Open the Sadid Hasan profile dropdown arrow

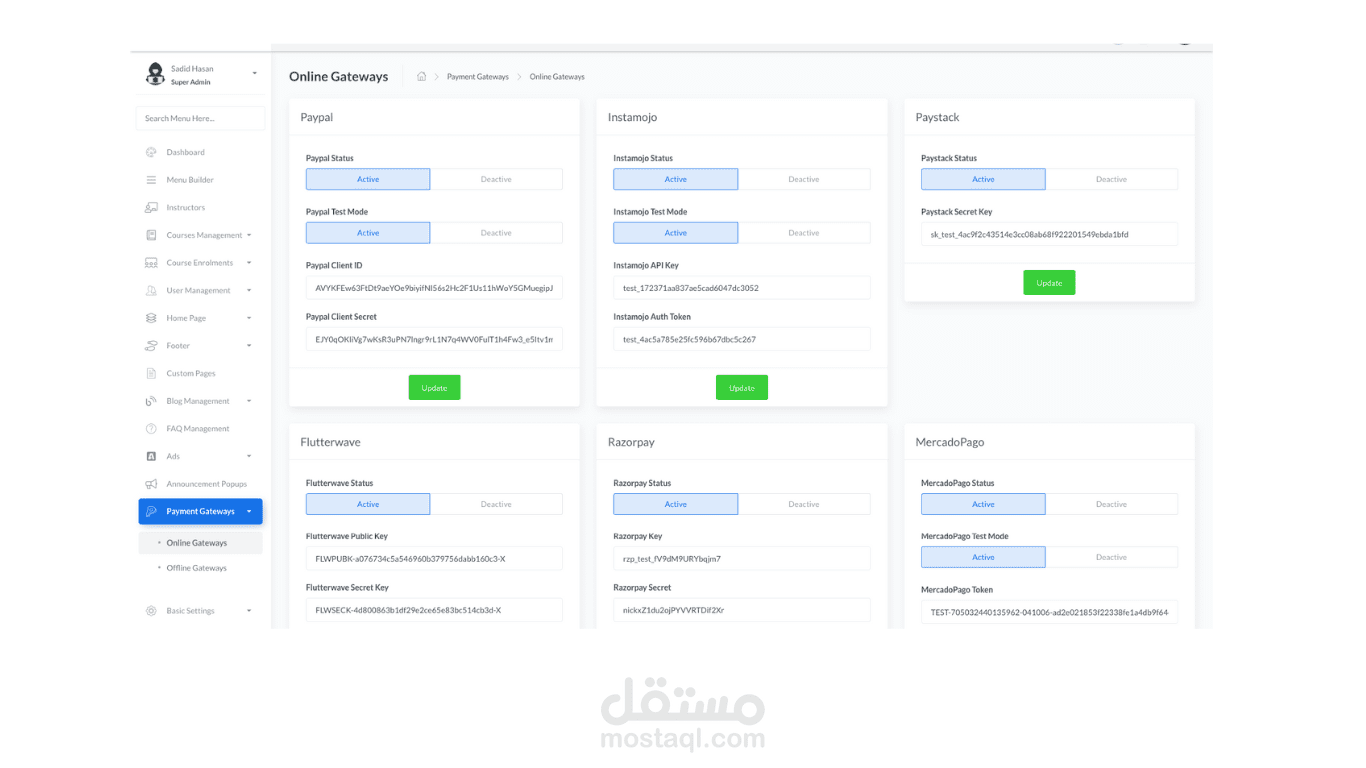pyautogui.click(x=254, y=73)
